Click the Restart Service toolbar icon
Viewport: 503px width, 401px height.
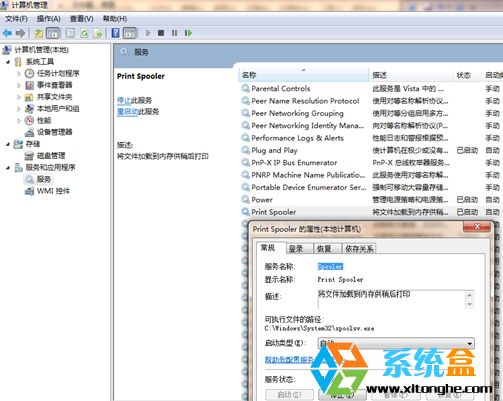pyautogui.click(x=188, y=33)
